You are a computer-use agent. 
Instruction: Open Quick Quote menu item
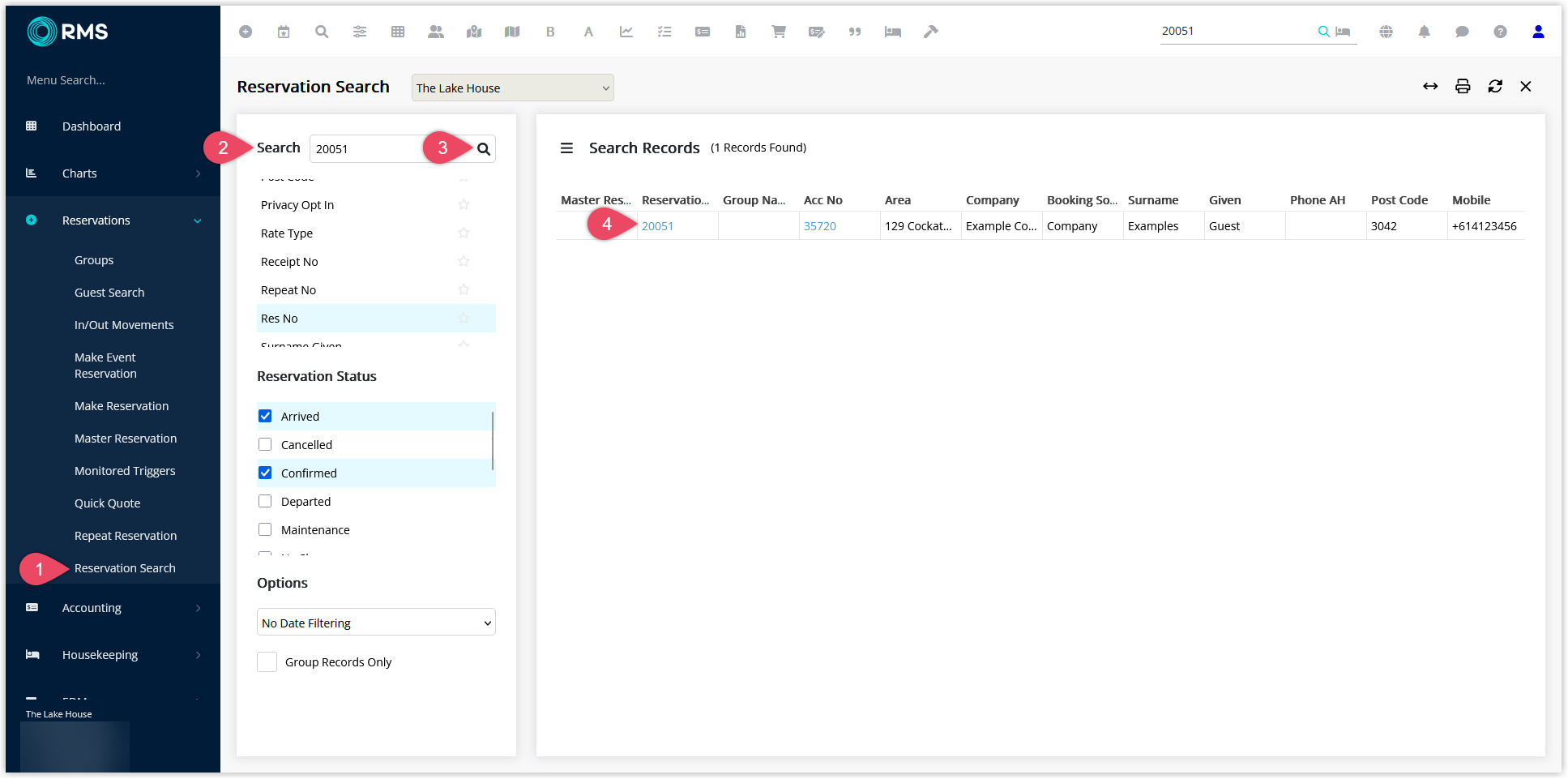click(x=107, y=503)
